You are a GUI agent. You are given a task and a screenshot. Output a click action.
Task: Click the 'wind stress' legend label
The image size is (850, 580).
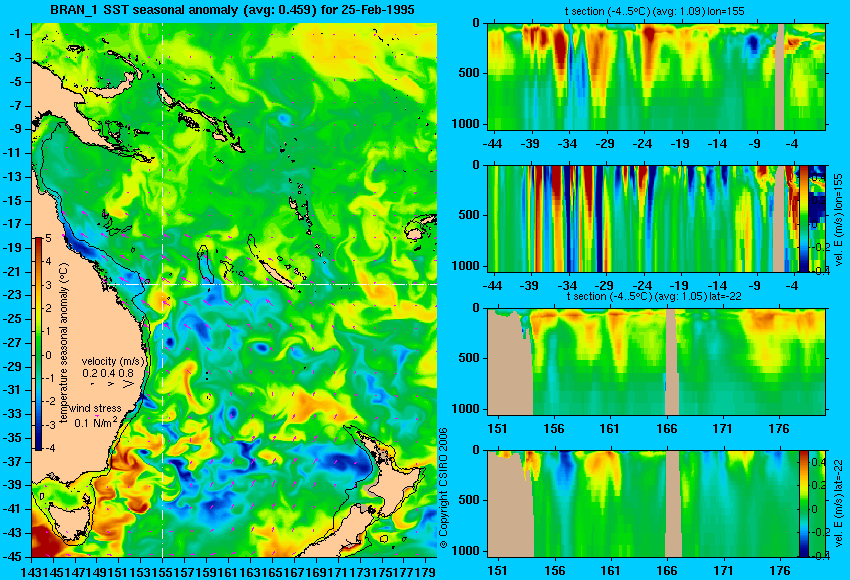pos(96,409)
